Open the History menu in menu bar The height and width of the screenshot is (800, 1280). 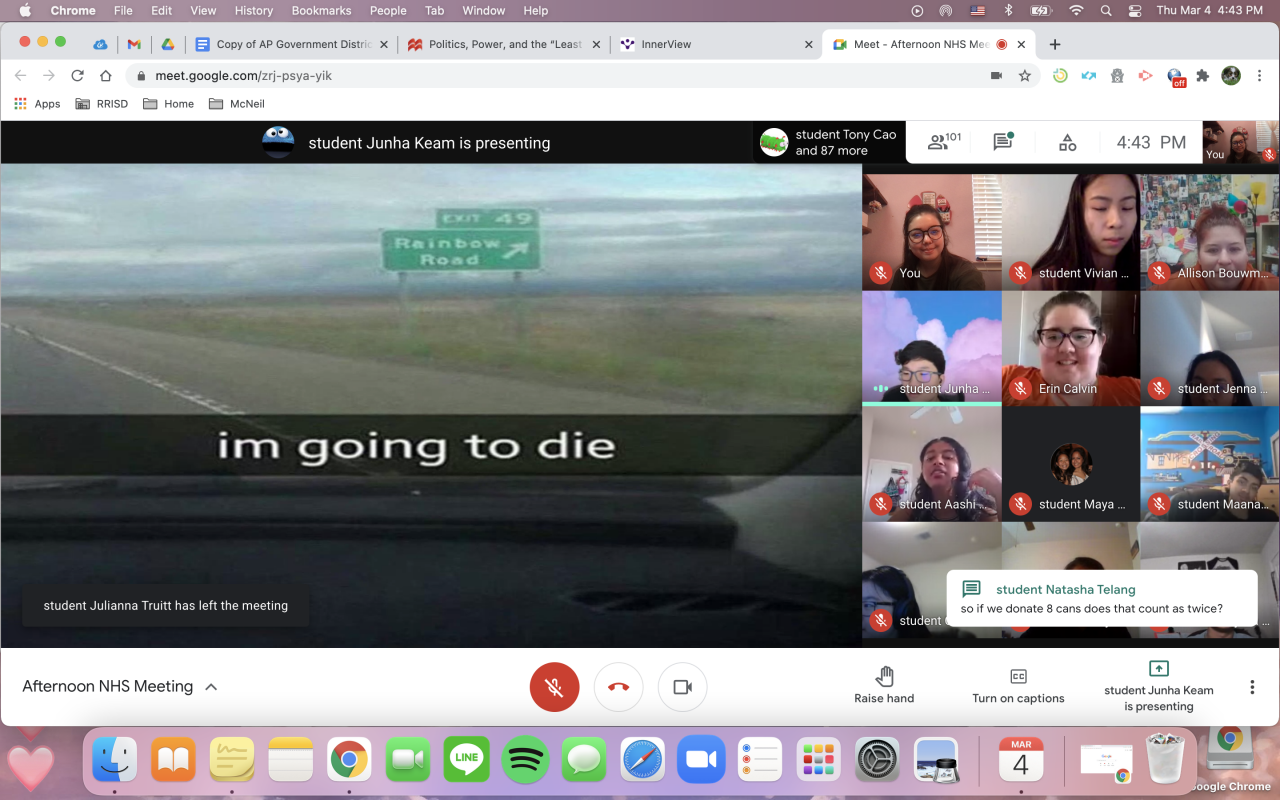[x=254, y=11]
